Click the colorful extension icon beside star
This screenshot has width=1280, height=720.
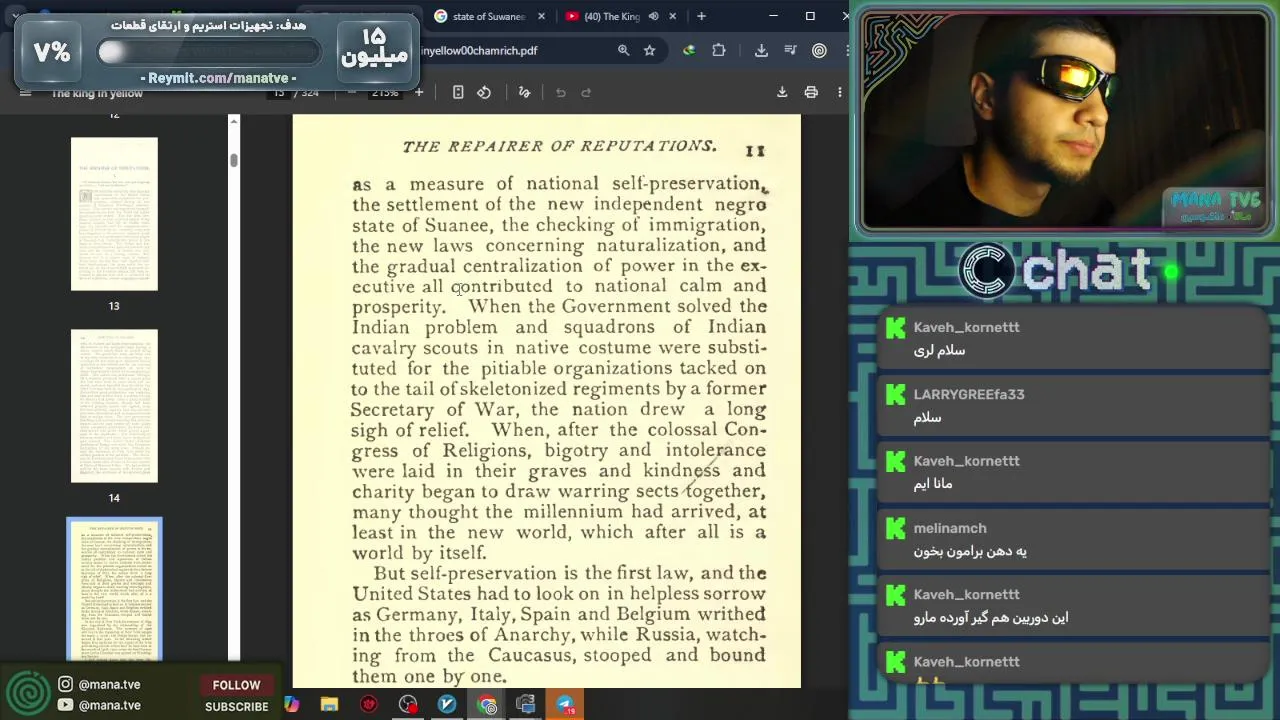coord(689,50)
